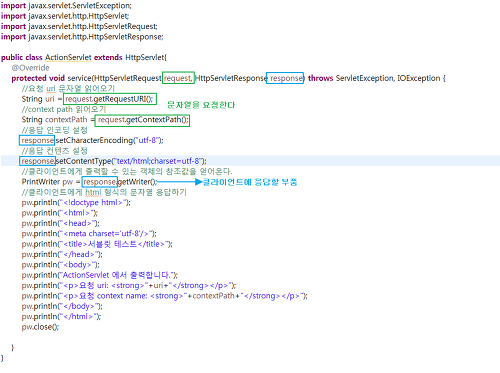Click the meta charset println line
Image resolution: width=500 pixels, height=373 pixels.
coord(89,233)
